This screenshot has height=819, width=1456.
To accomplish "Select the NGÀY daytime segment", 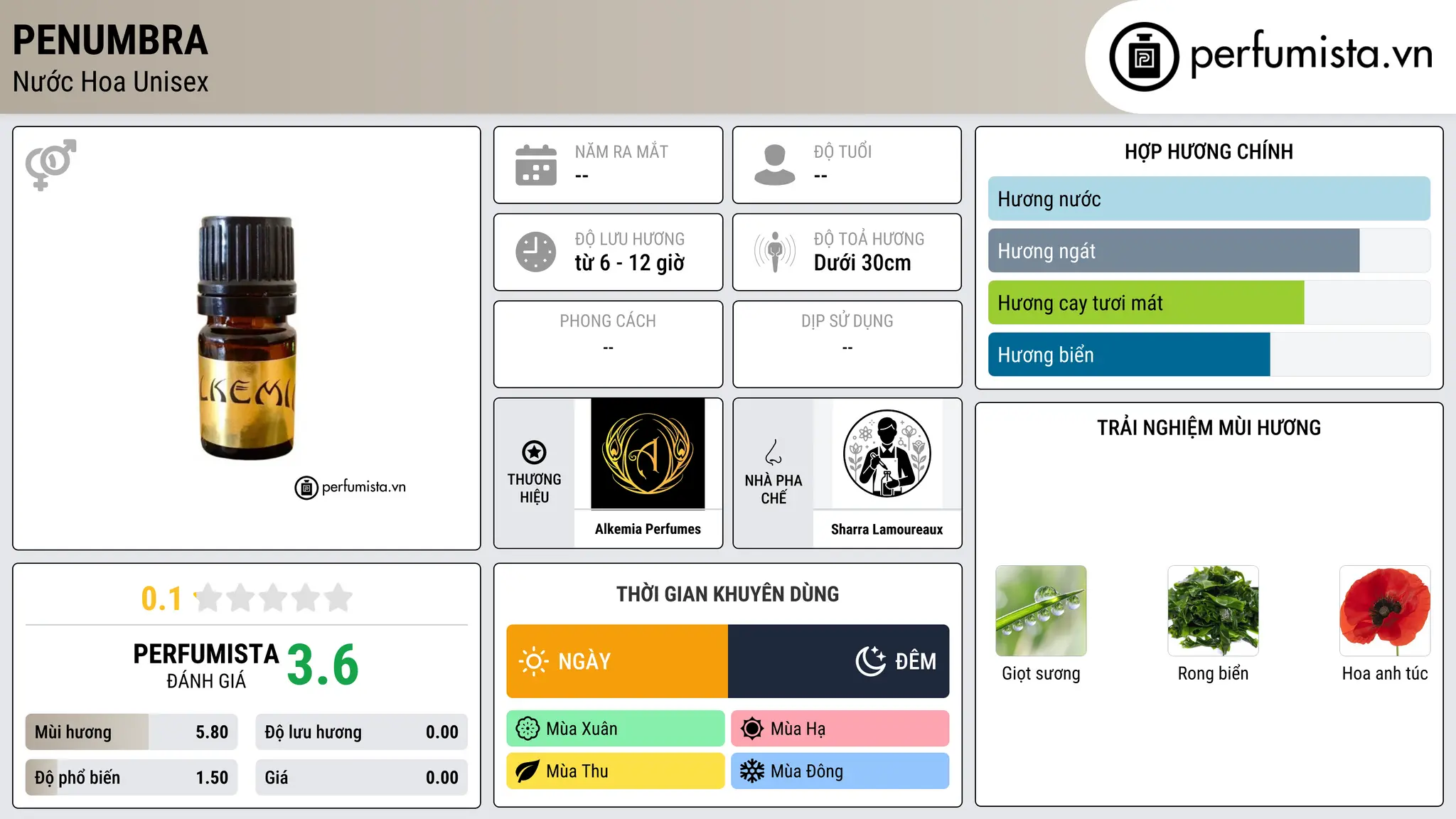I will coord(617,661).
